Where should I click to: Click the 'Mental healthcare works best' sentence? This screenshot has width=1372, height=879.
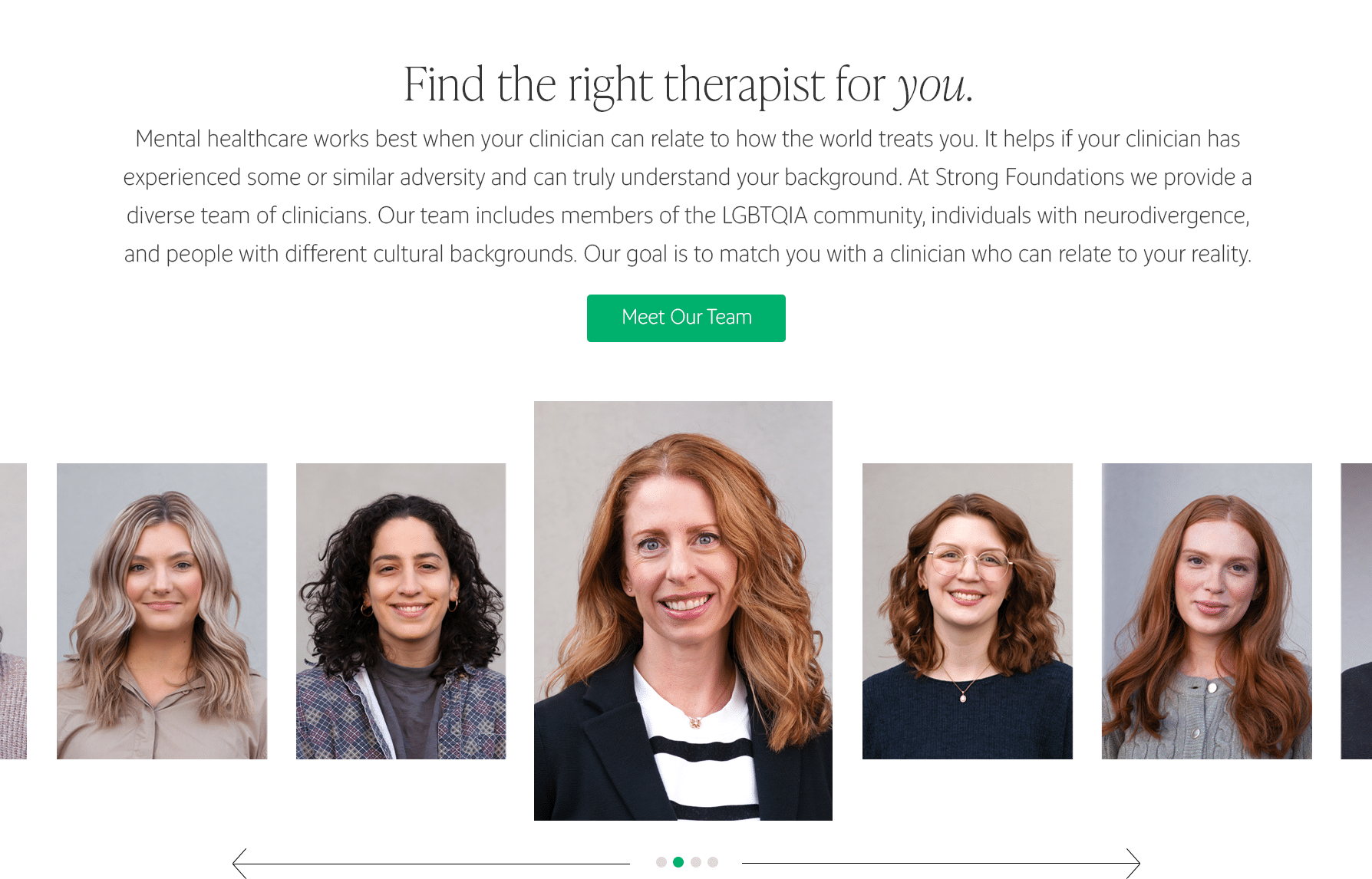tap(556, 139)
